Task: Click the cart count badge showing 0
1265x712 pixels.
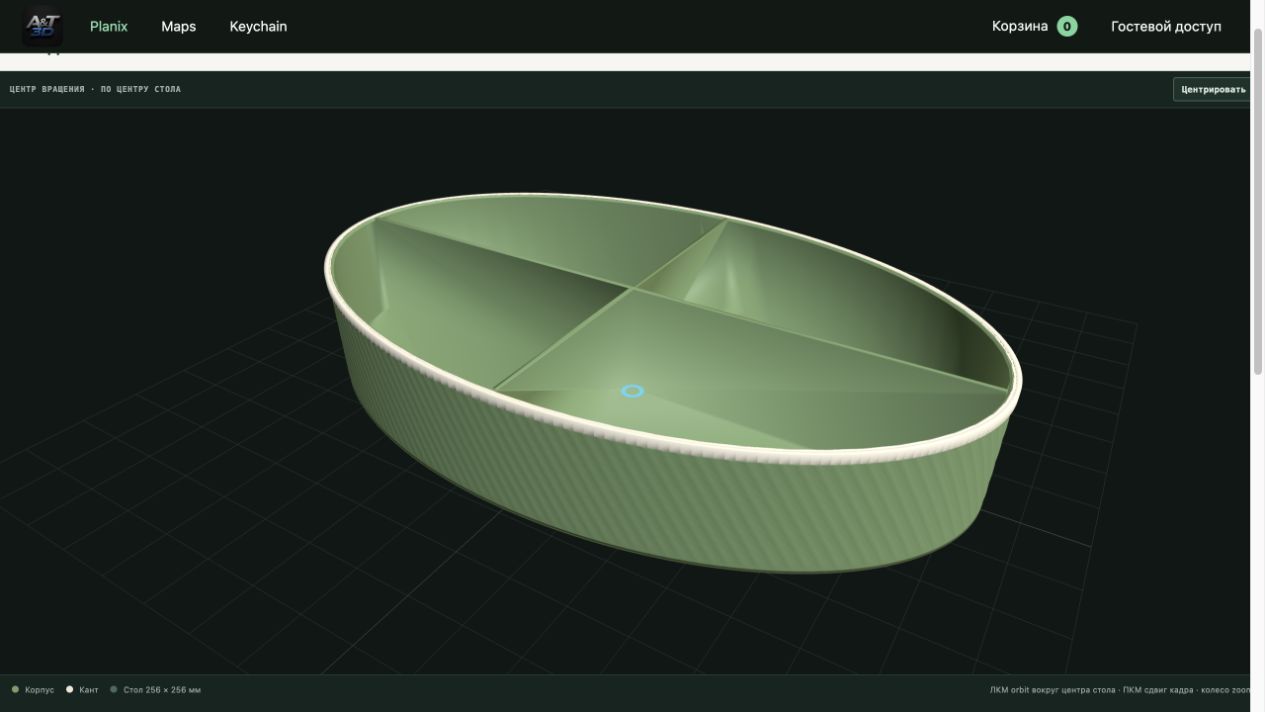Action: pyautogui.click(x=1067, y=27)
